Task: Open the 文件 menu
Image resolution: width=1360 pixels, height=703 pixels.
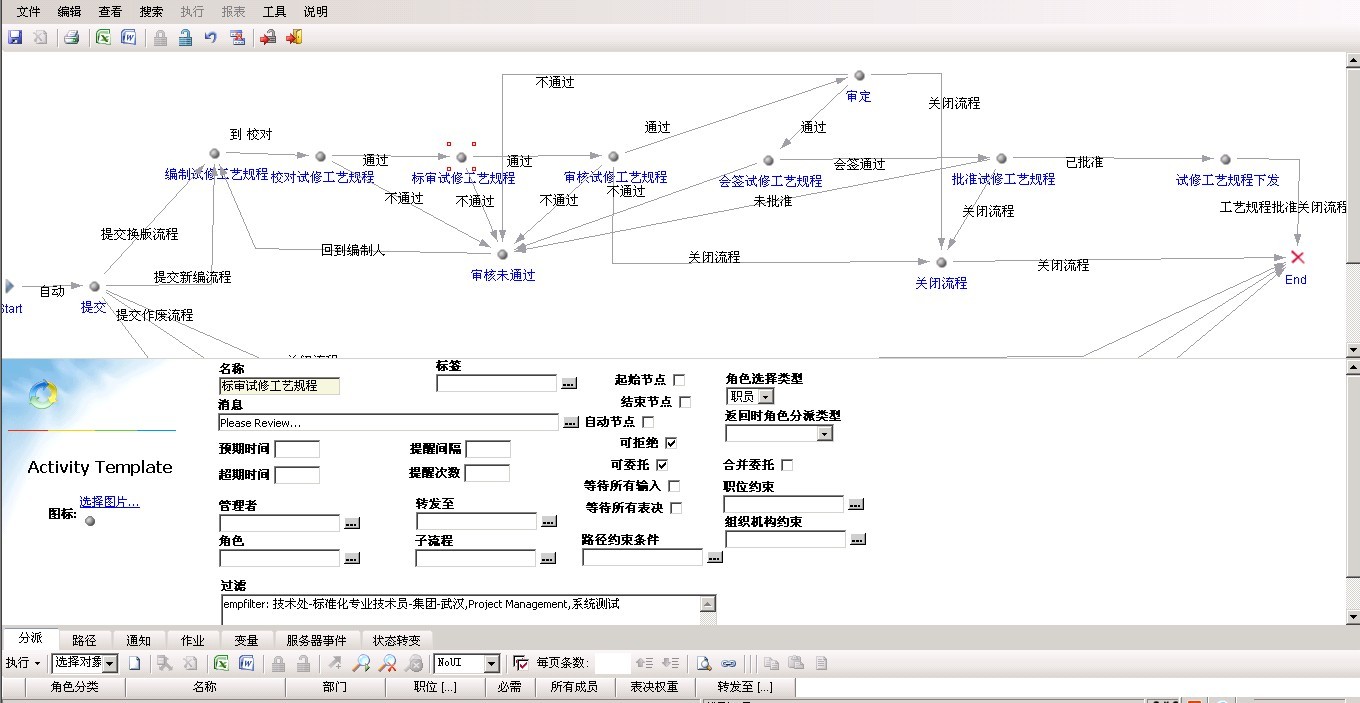Action: pyautogui.click(x=29, y=12)
